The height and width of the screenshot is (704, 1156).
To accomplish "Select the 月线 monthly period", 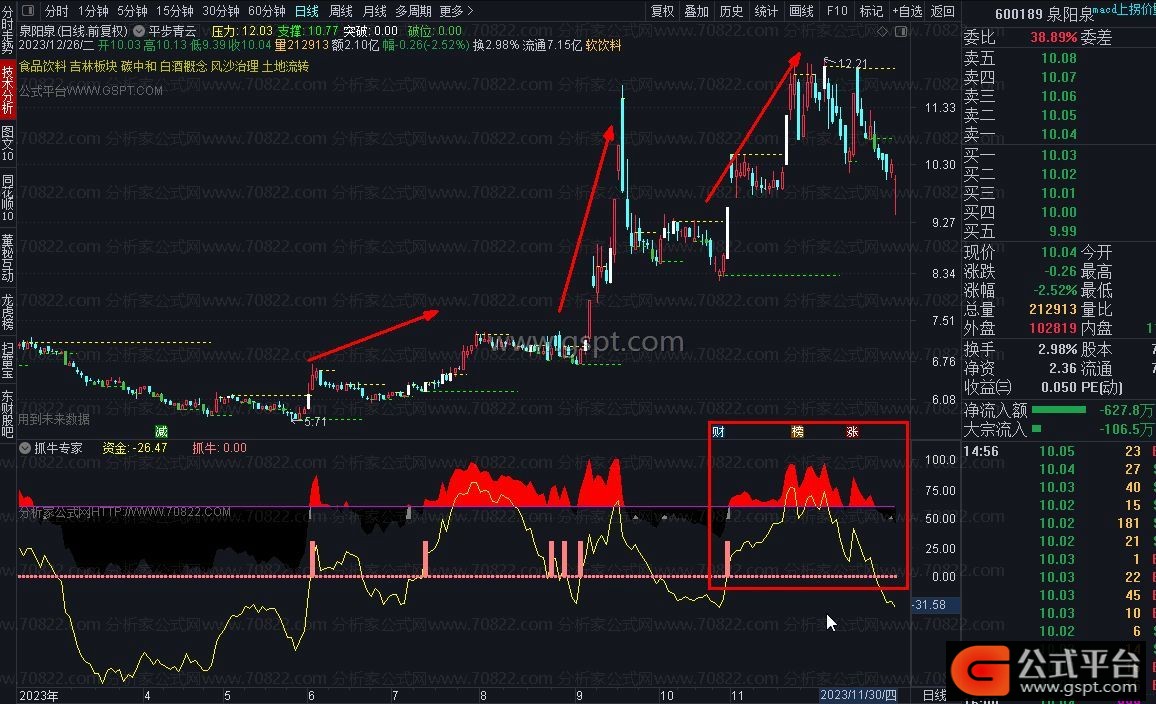I will [375, 11].
